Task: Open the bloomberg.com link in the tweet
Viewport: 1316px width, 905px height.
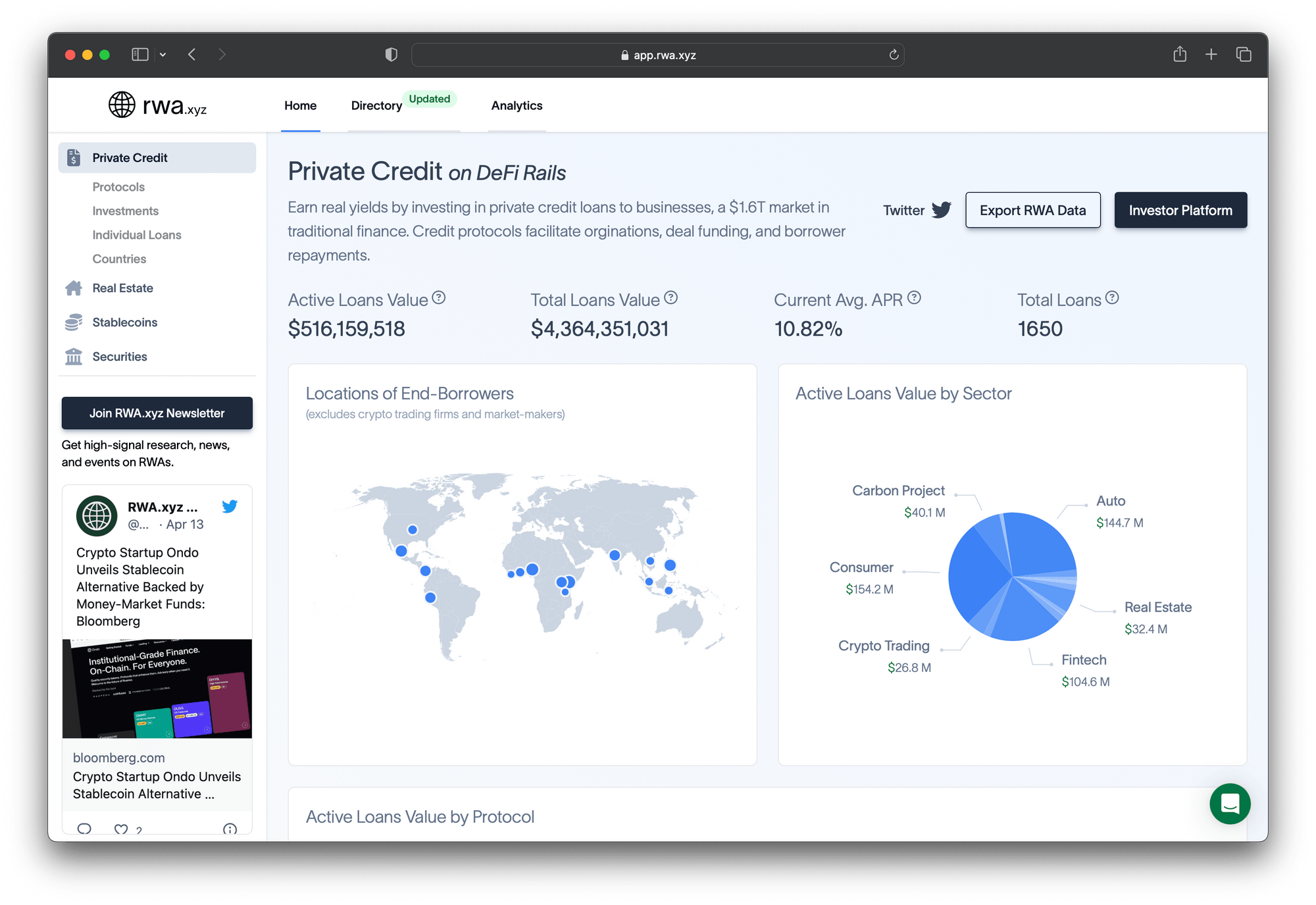Action: pyautogui.click(x=118, y=758)
